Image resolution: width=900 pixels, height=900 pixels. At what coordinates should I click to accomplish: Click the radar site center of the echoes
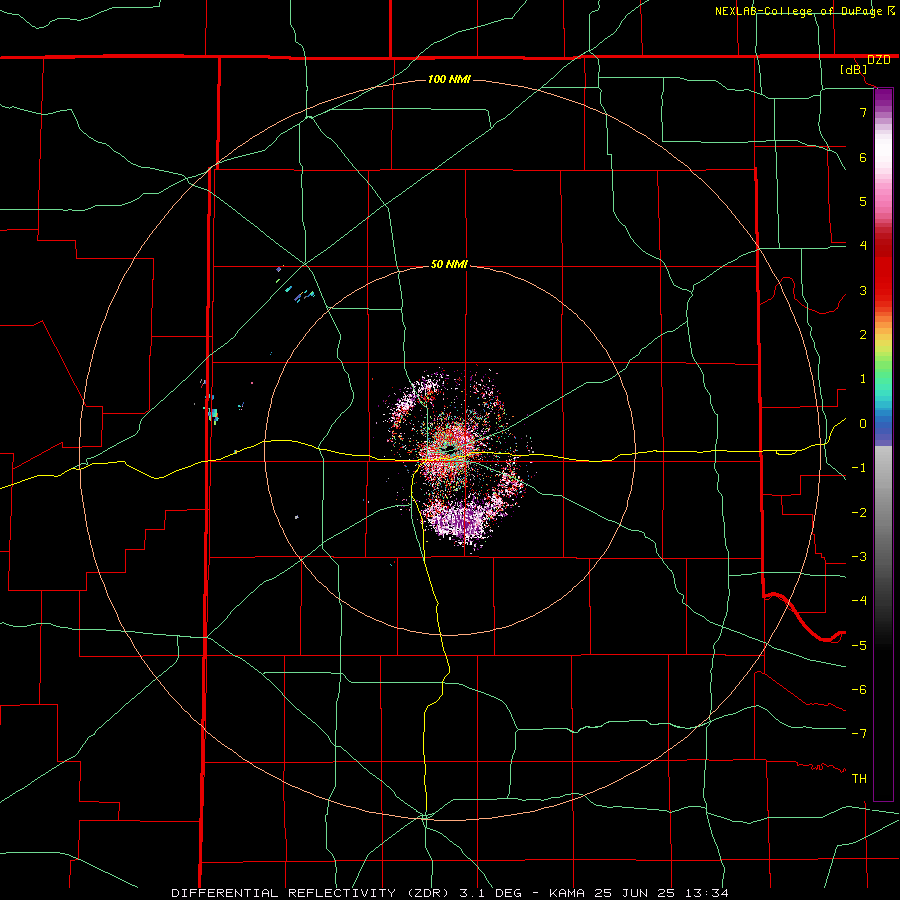point(451,449)
